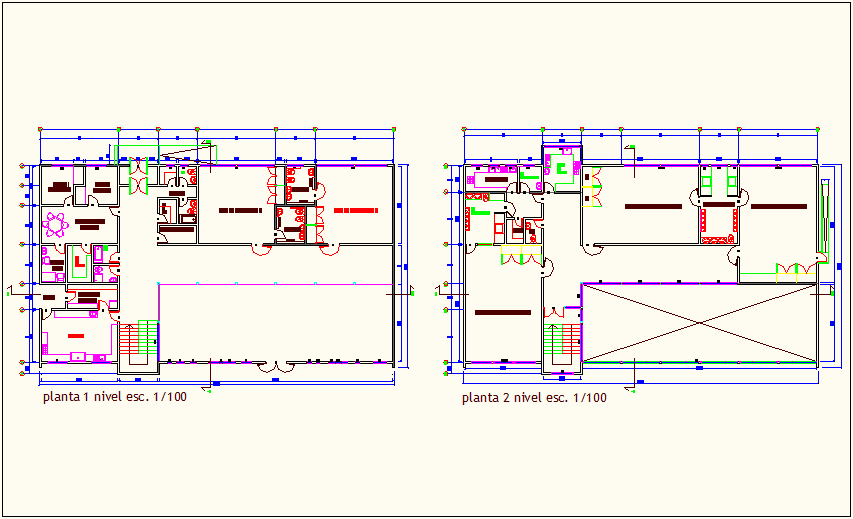Click the red label bar in planta 1's right room

[x=356, y=211]
